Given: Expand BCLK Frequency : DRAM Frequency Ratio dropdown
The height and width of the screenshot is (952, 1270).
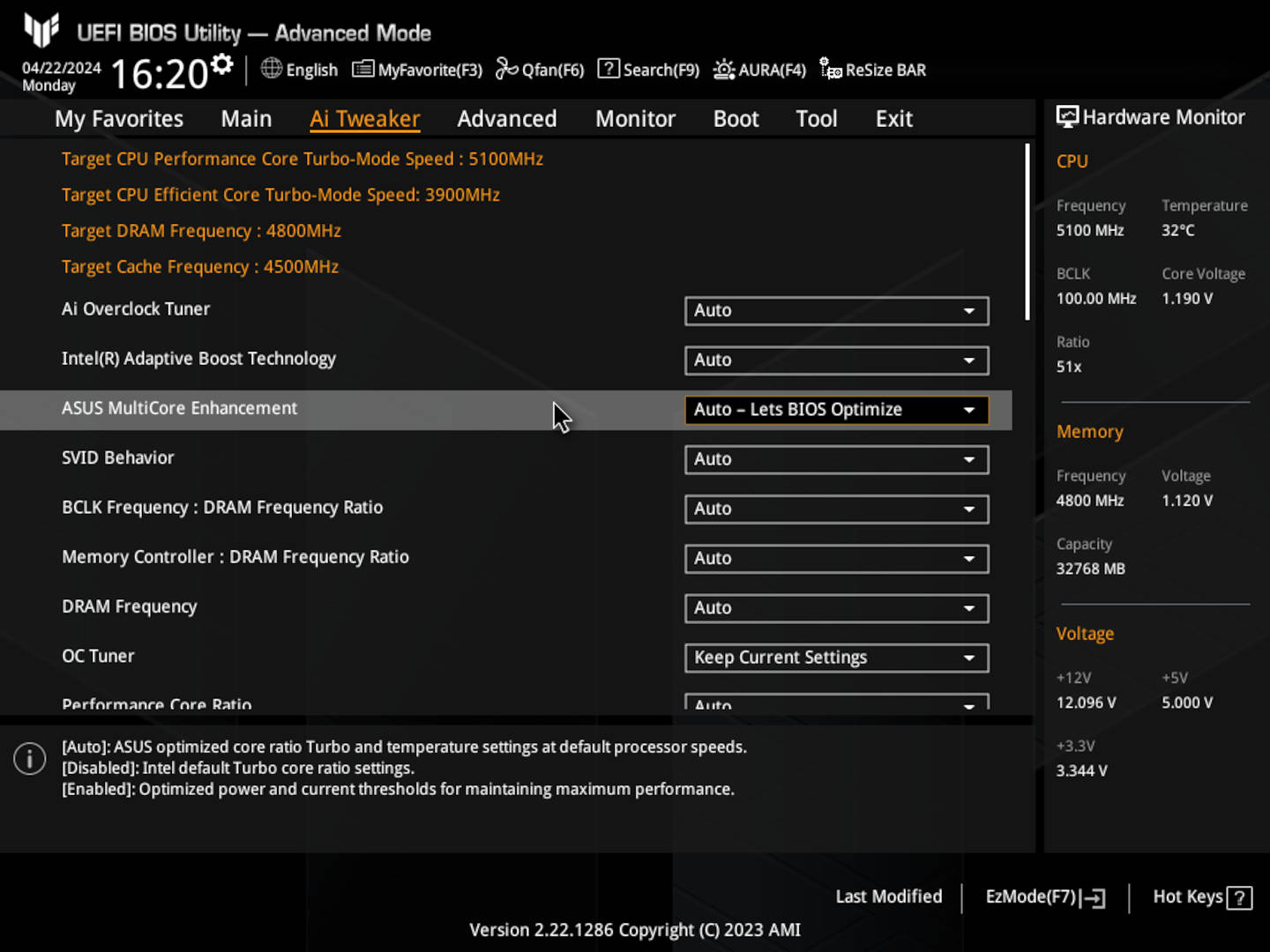Looking at the screenshot, I should click(x=837, y=509).
